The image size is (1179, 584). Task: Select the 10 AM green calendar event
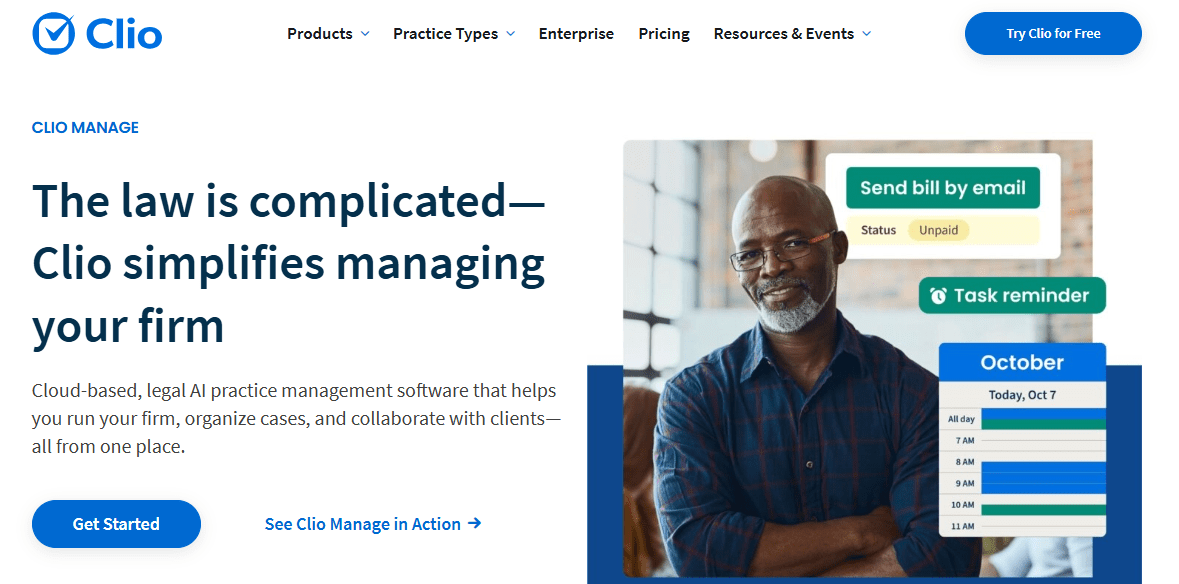tap(1043, 509)
